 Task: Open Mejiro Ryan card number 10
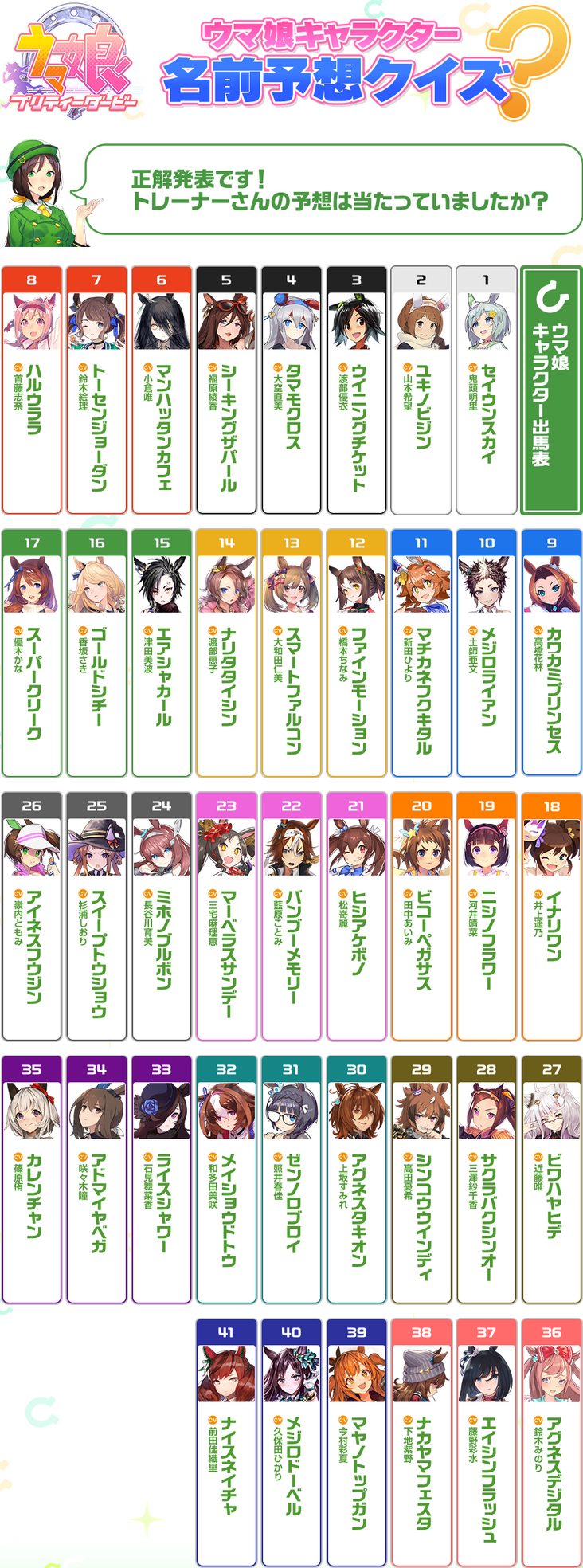(x=486, y=653)
